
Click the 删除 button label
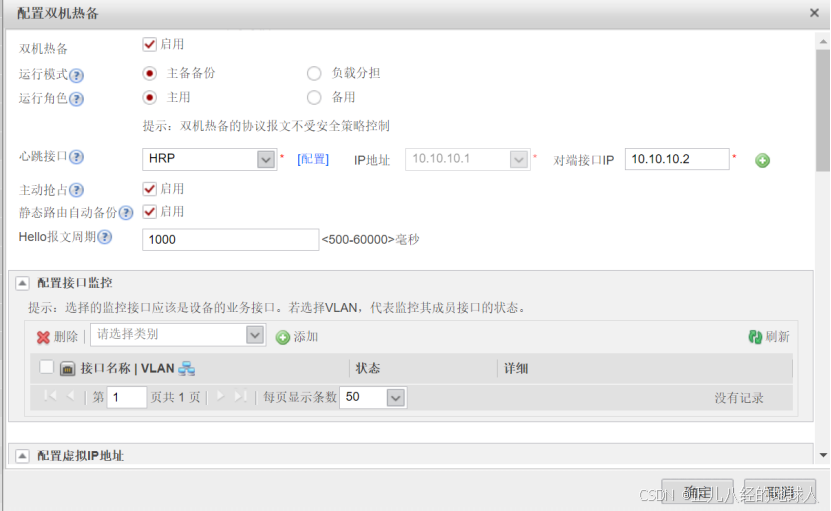66,337
